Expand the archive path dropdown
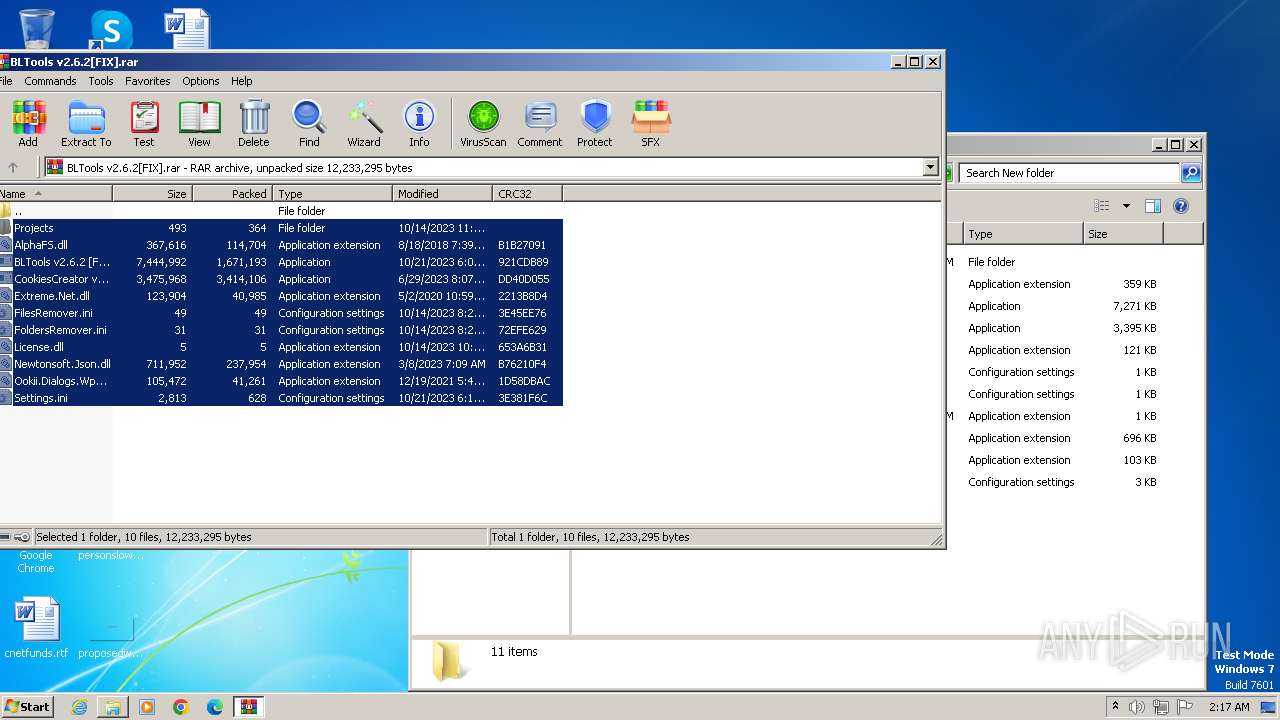The height and width of the screenshot is (720, 1280). pyautogui.click(x=931, y=168)
